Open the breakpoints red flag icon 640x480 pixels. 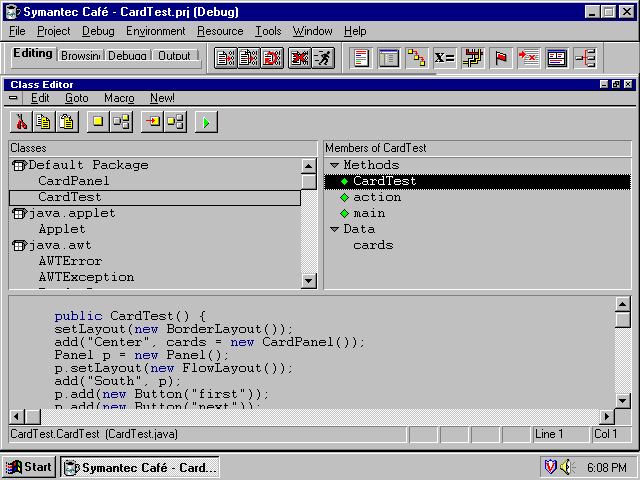(x=501, y=58)
